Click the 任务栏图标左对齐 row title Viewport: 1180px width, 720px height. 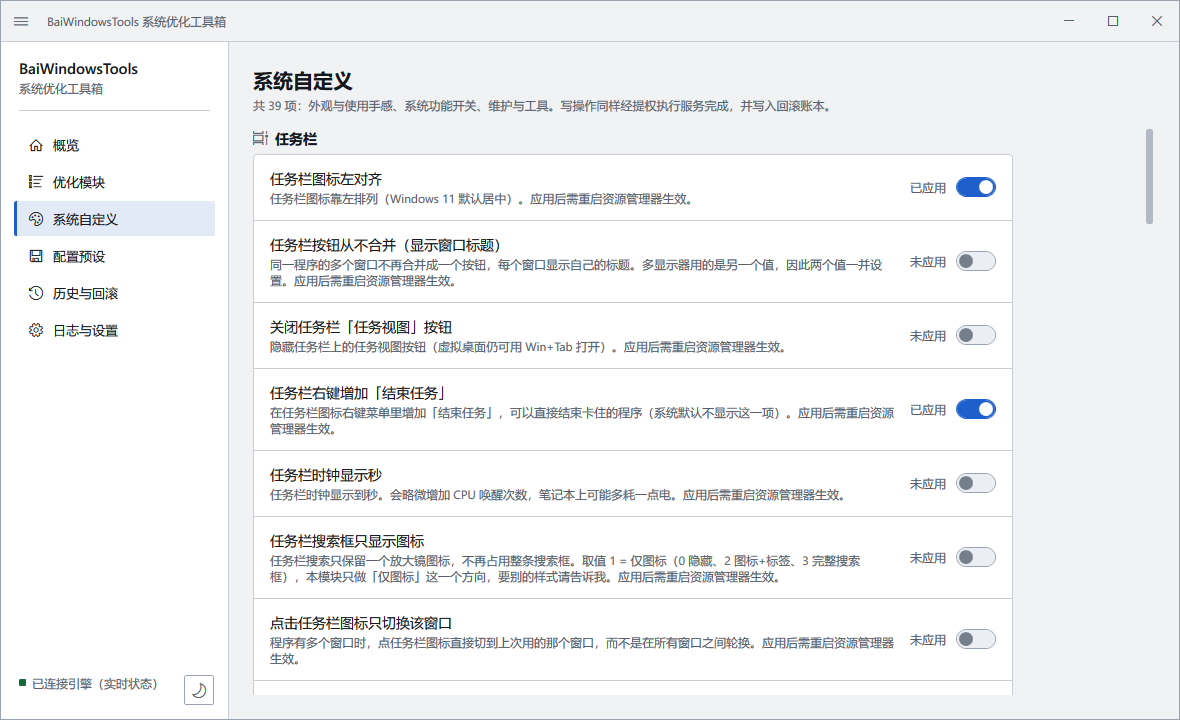(x=326, y=179)
